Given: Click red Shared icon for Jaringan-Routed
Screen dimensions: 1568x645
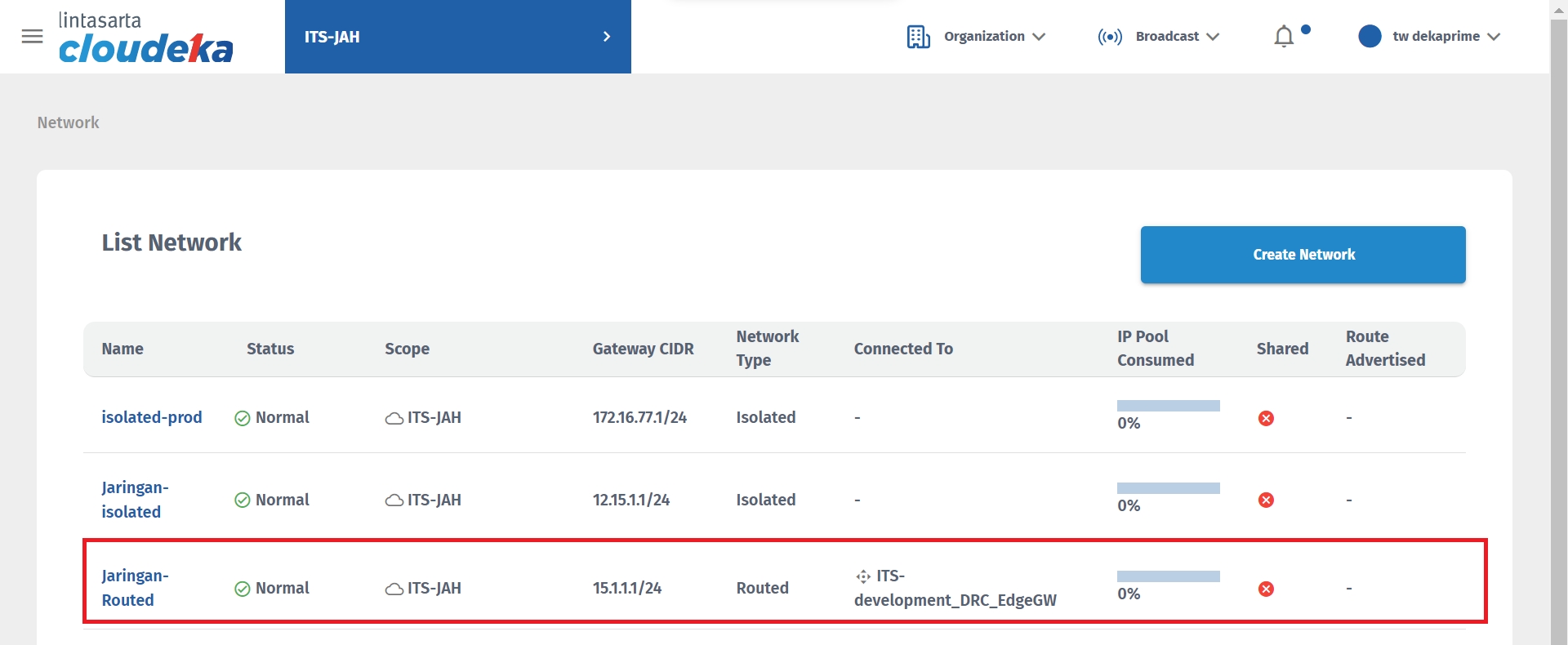Looking at the screenshot, I should tap(1266, 589).
